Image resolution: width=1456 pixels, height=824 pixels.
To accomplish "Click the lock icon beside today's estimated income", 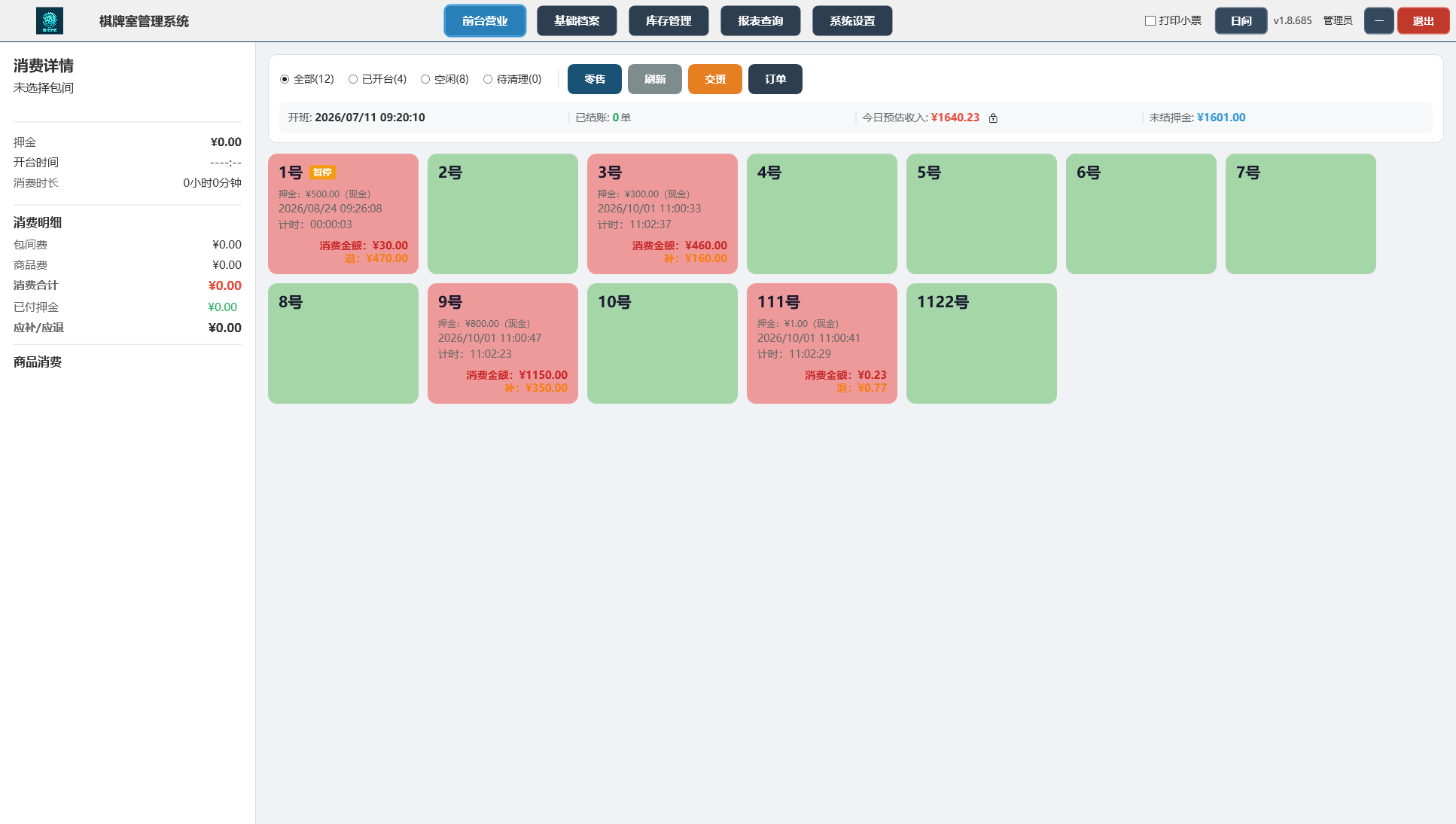I will [x=993, y=118].
